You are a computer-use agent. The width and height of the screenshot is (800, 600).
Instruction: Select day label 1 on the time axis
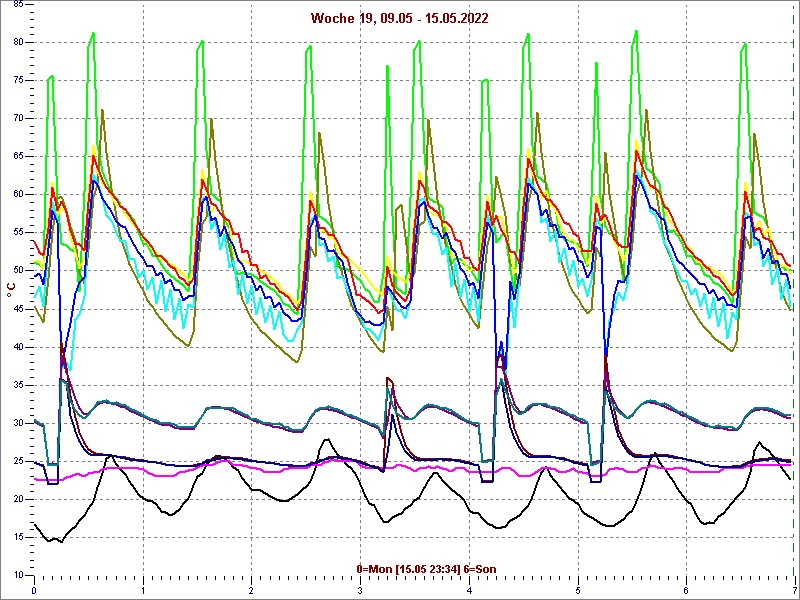(x=143, y=592)
